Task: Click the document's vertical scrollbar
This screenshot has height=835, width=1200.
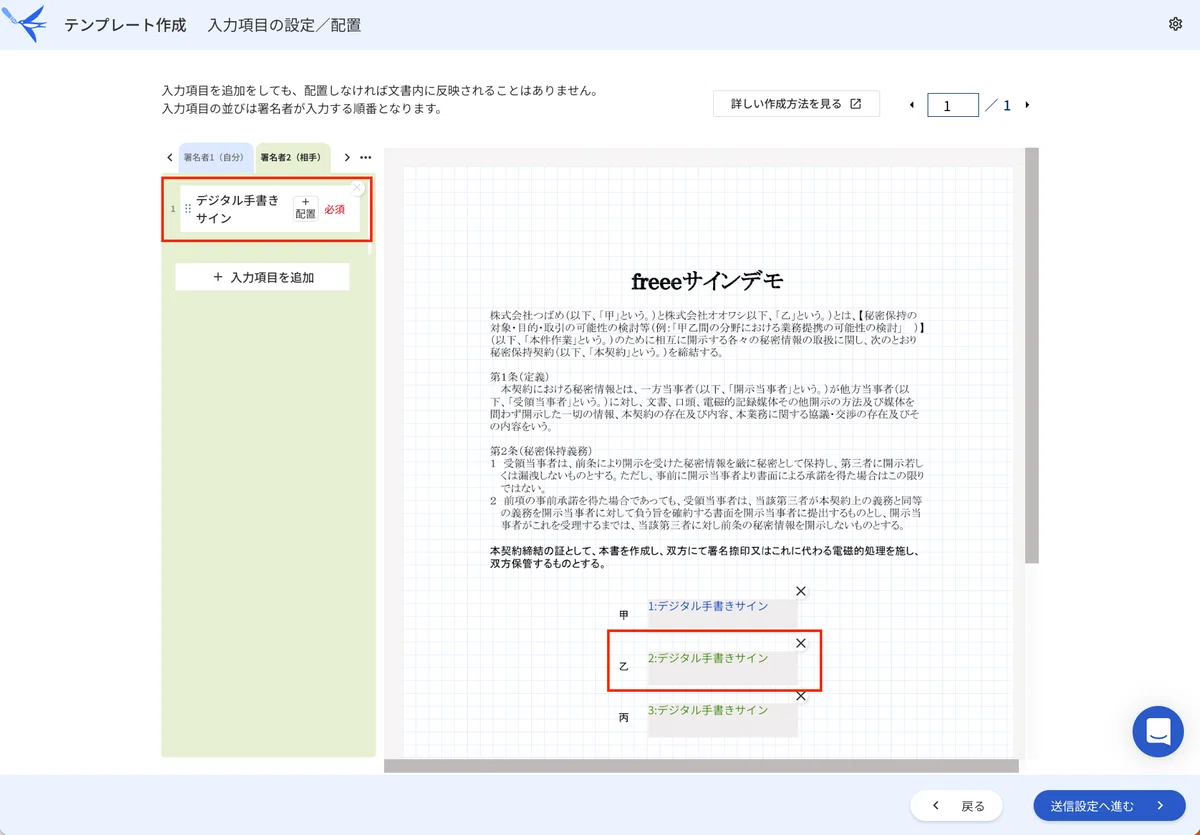Action: point(1032,355)
